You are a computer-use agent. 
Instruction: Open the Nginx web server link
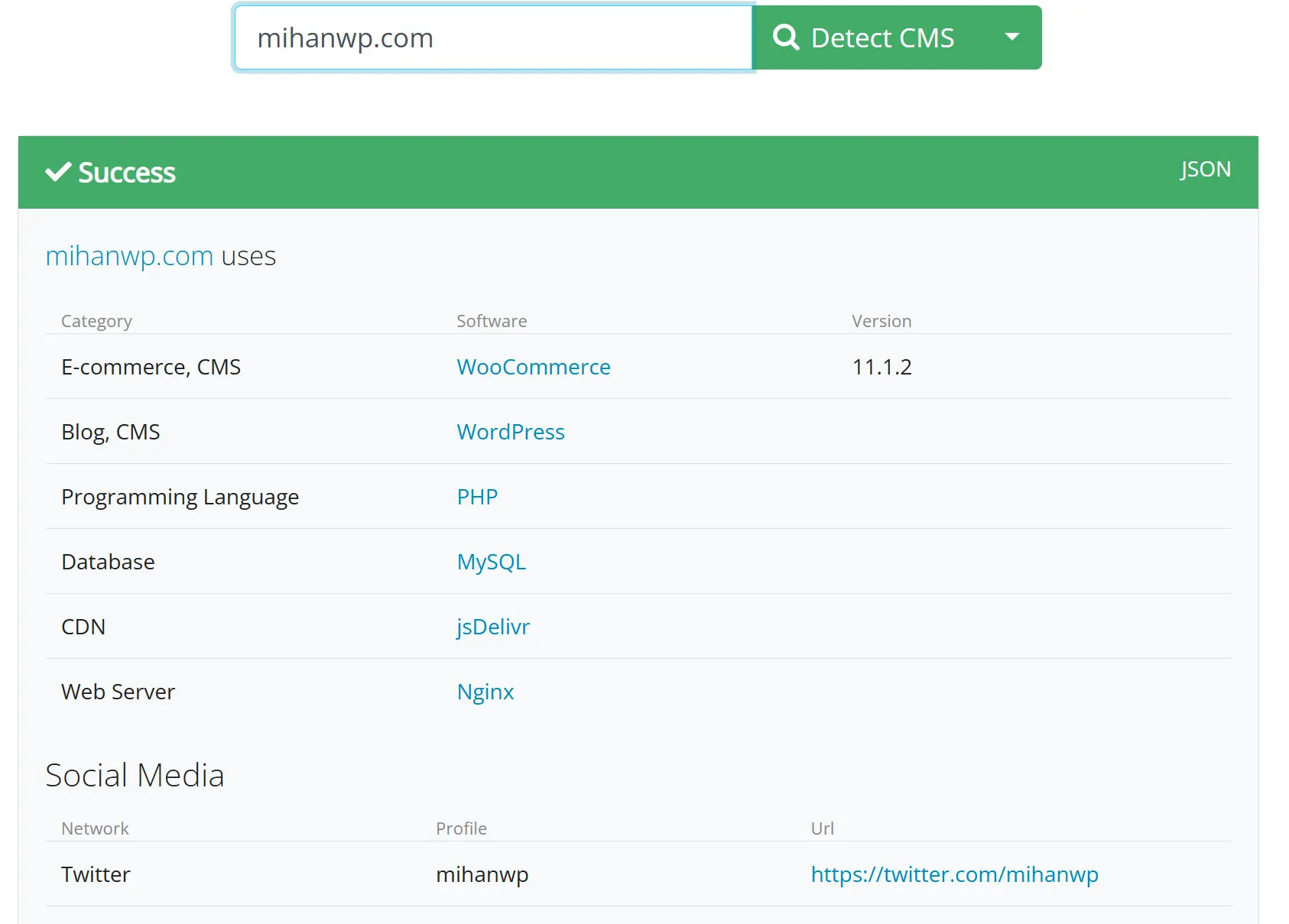point(485,692)
